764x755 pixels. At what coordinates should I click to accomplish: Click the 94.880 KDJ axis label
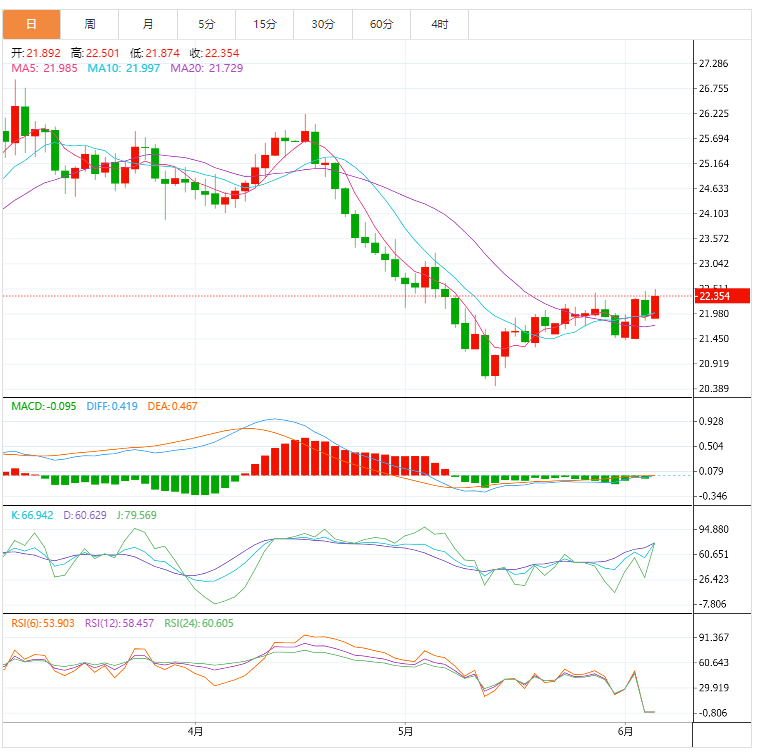point(713,529)
